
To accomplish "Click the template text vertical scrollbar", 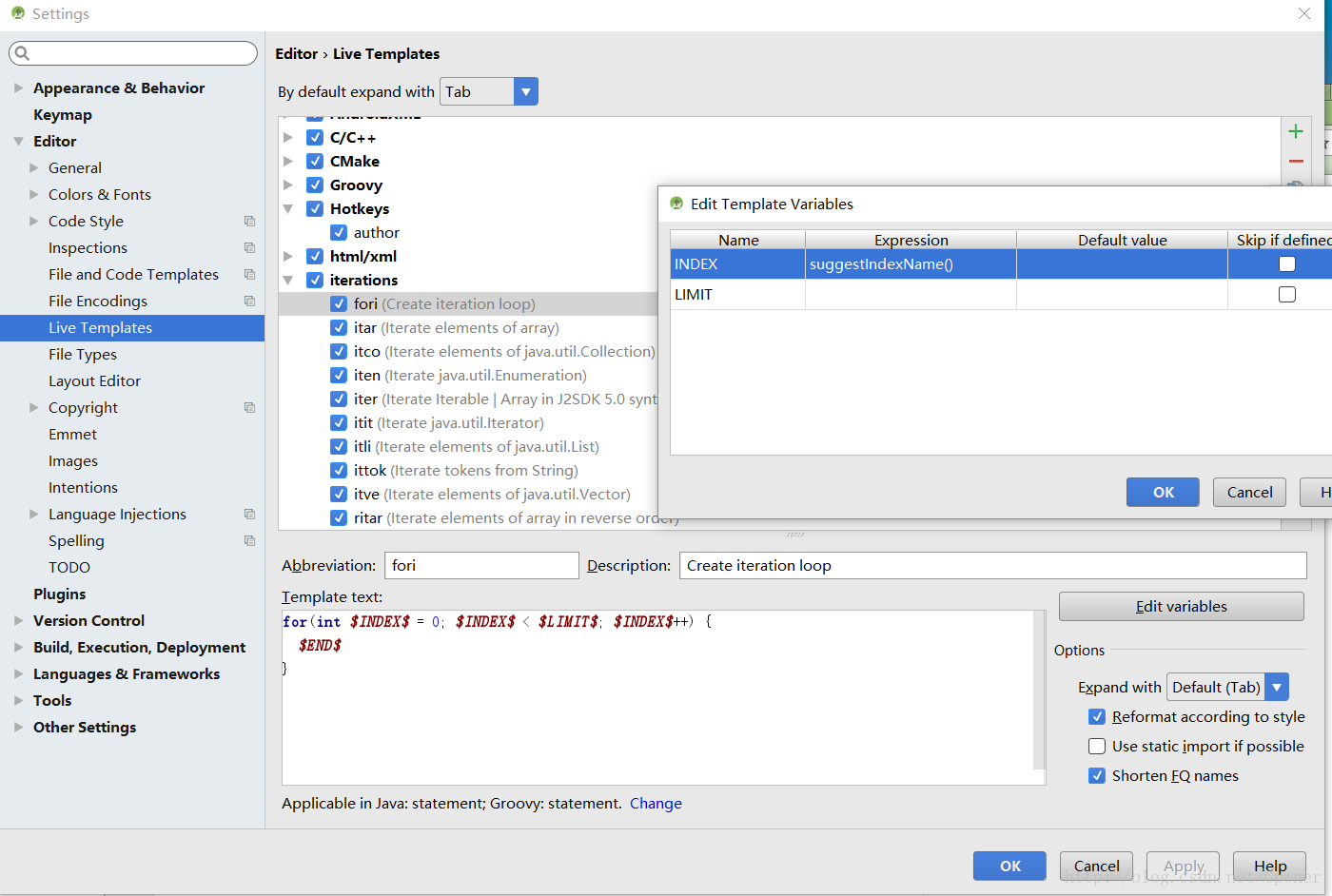I will [x=1039, y=690].
